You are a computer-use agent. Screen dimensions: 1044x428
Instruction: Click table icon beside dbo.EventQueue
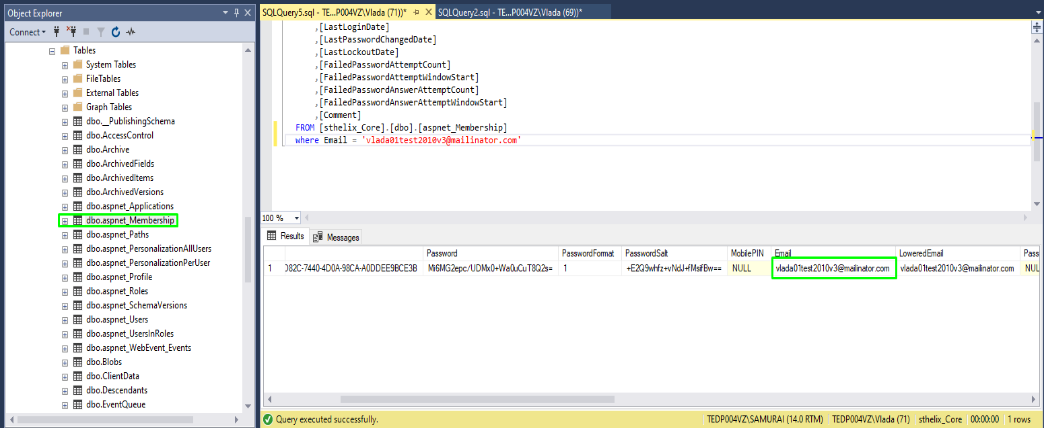point(77,404)
